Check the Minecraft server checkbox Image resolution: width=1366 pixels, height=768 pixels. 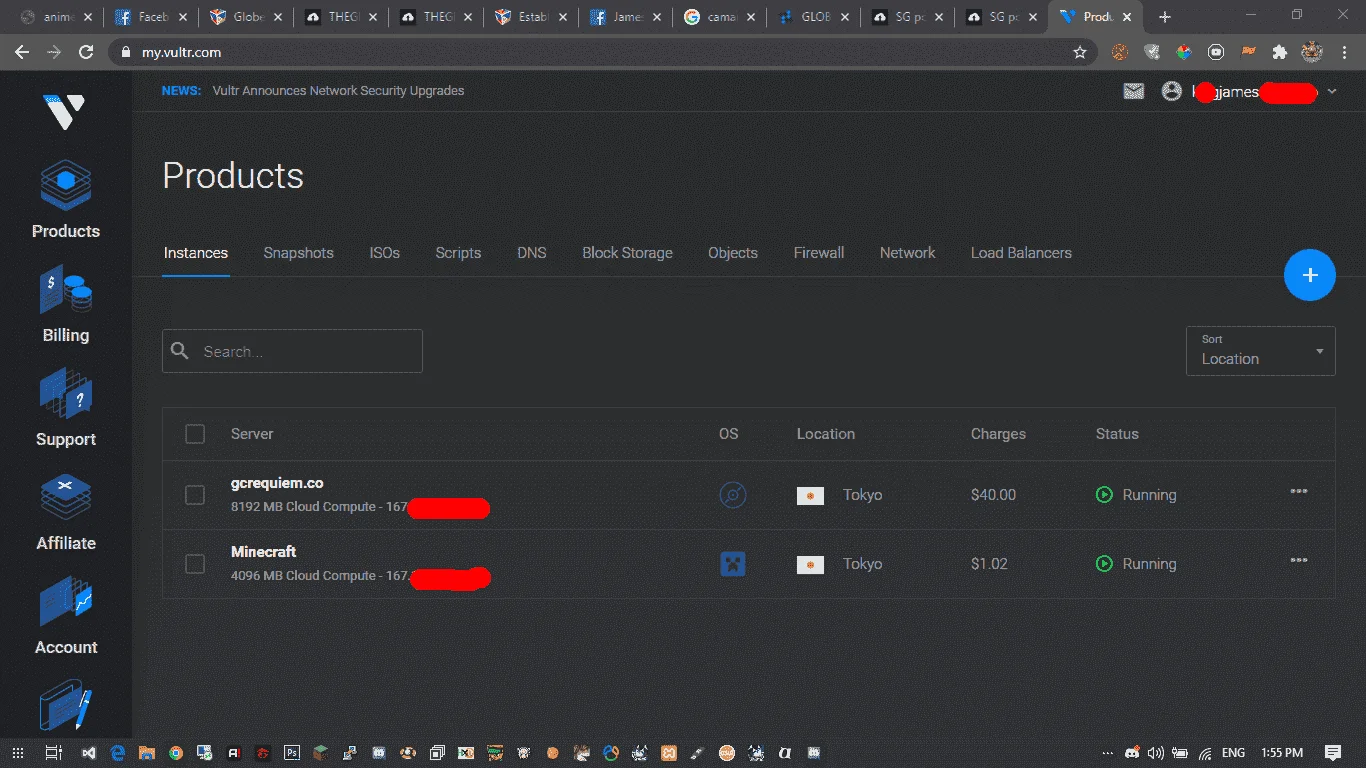(195, 564)
